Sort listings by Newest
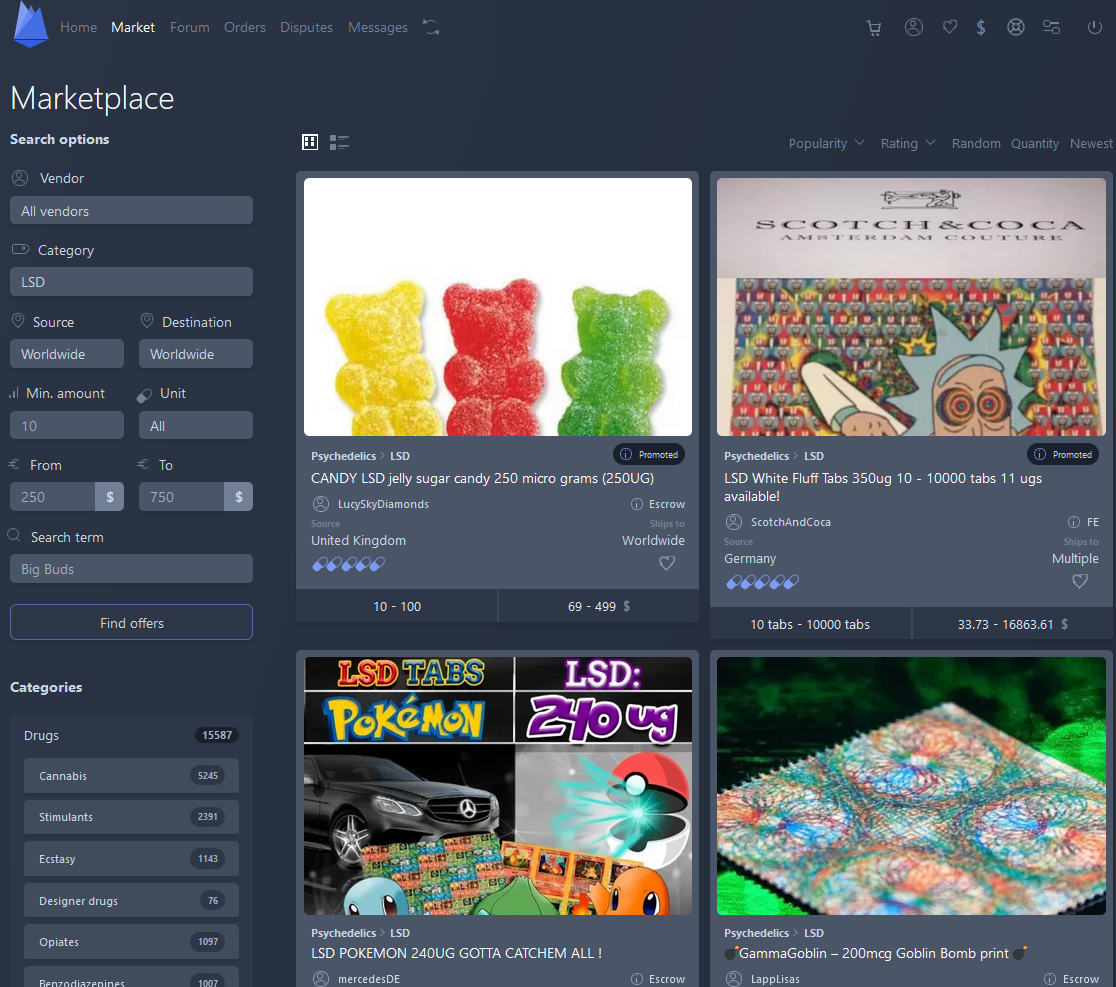Screen dimensions: 1116x987 coord(1091,144)
